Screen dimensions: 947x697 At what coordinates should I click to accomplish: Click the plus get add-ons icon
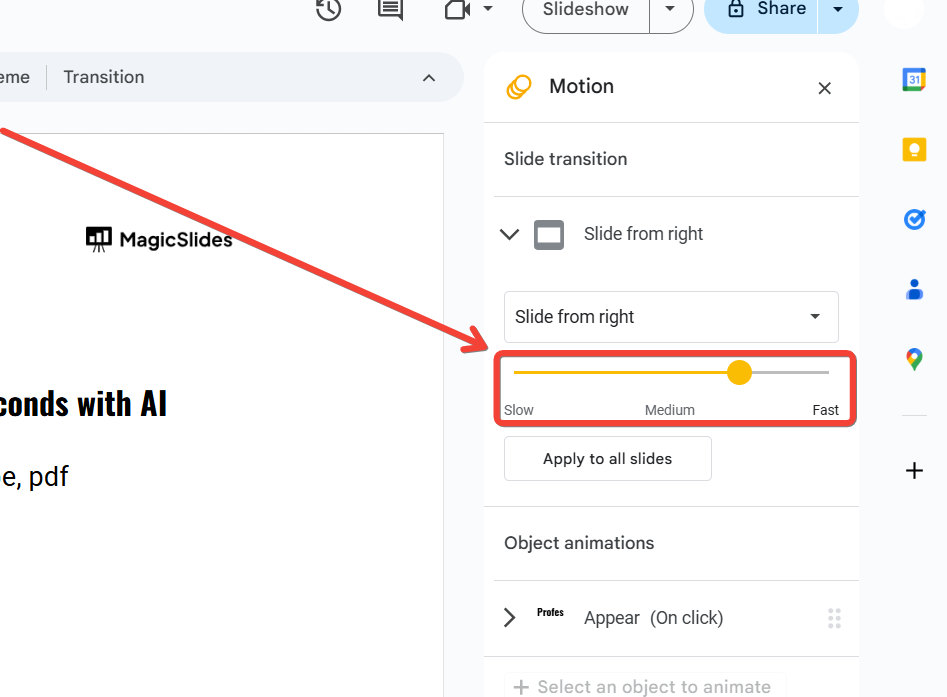(914, 470)
